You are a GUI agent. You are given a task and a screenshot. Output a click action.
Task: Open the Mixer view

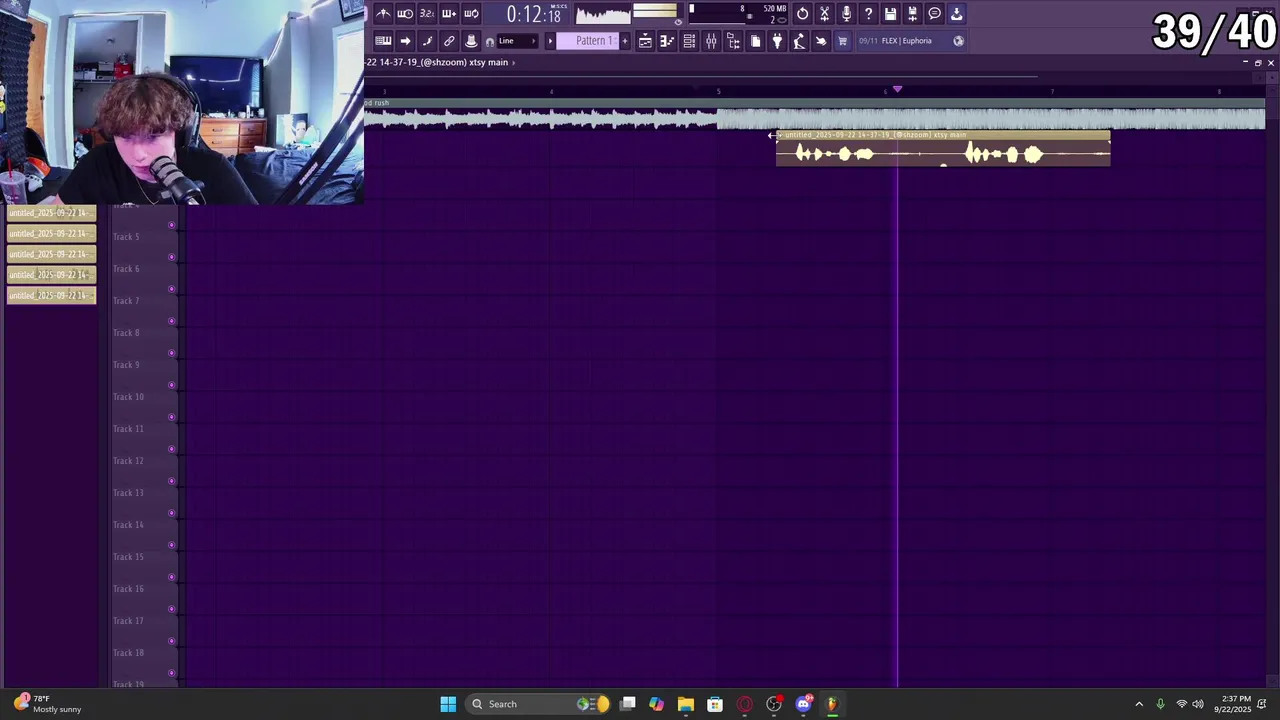click(711, 41)
